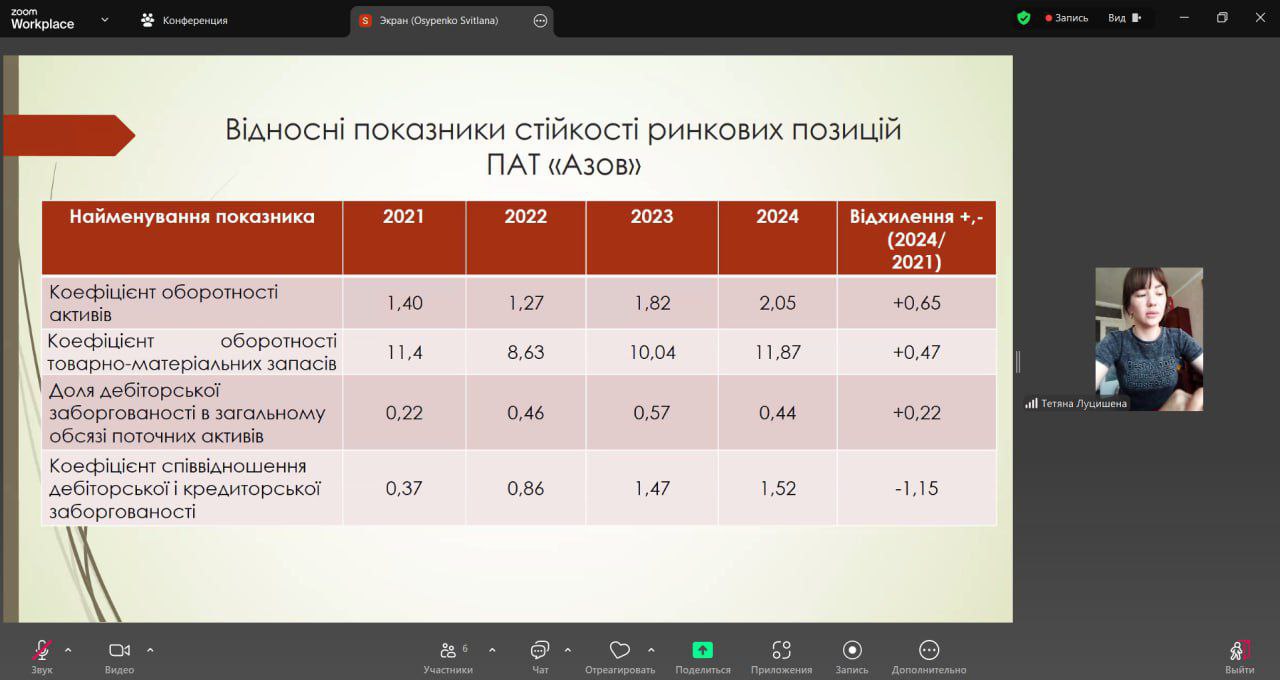Open the Zoom Workplace dropdown arrow

coord(105,19)
